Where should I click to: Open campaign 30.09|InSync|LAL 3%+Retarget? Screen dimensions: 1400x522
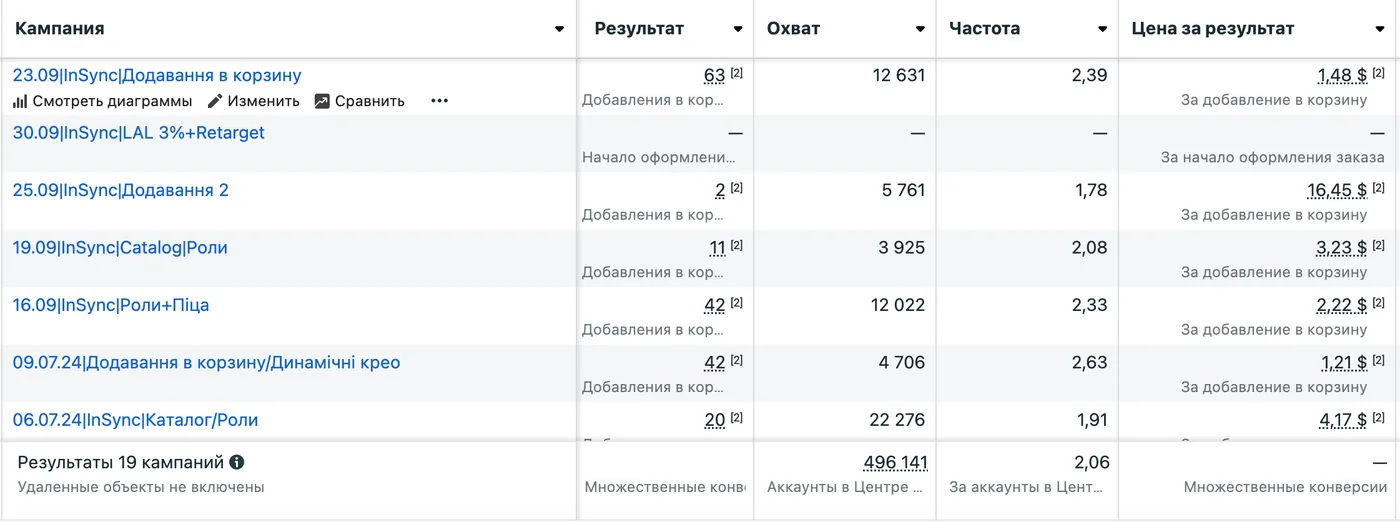pos(139,133)
